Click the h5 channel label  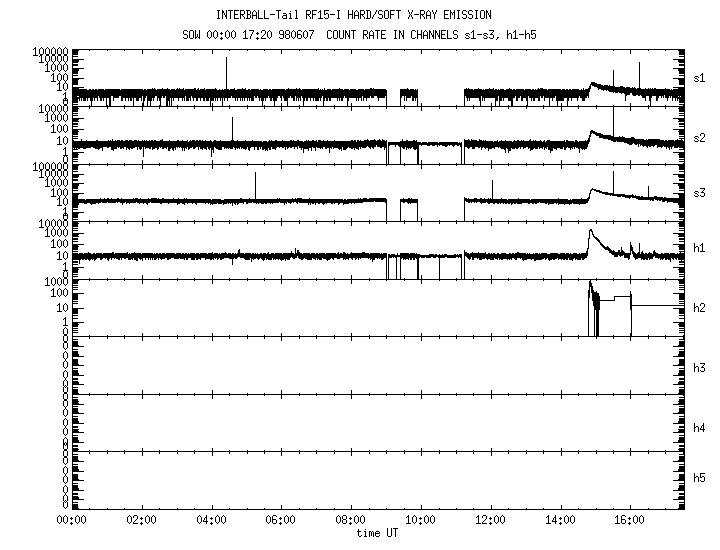(x=699, y=479)
